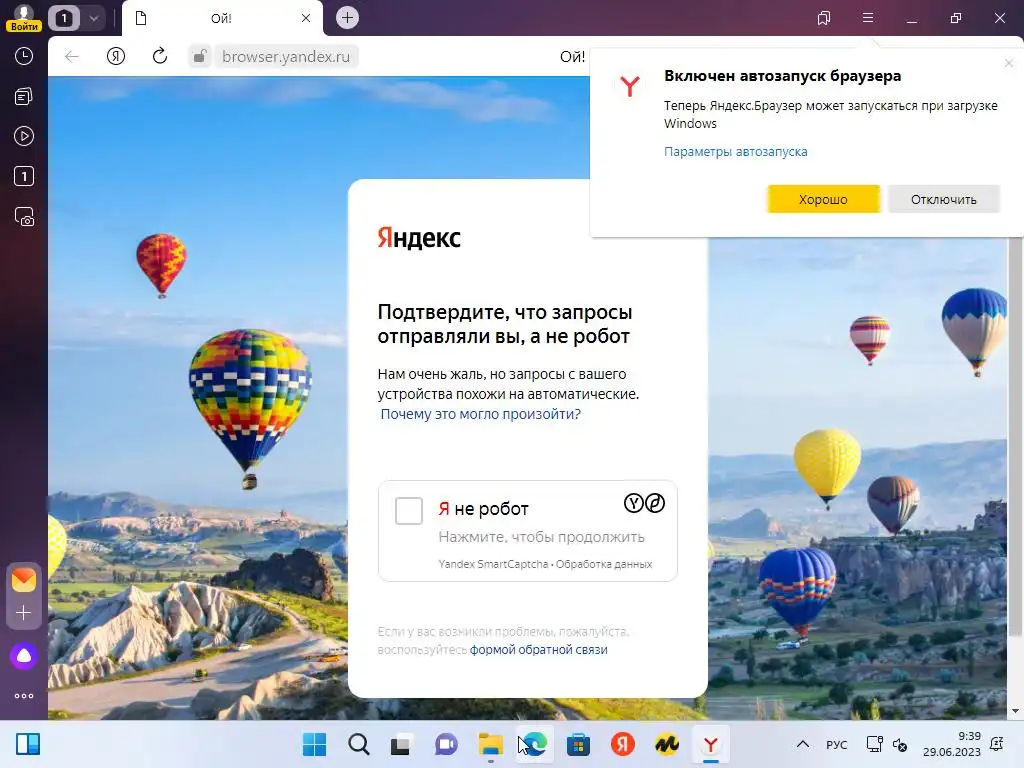Go back to previous page
The image size is (1024, 768).
tap(72, 57)
